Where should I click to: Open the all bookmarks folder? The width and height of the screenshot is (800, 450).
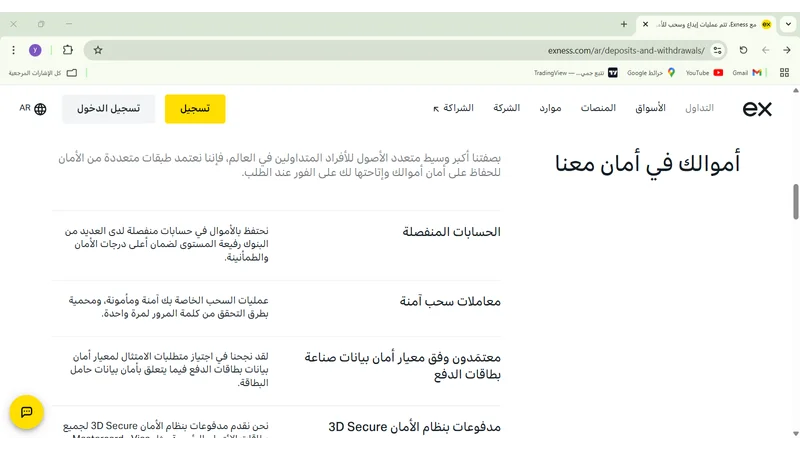click(x=43, y=72)
